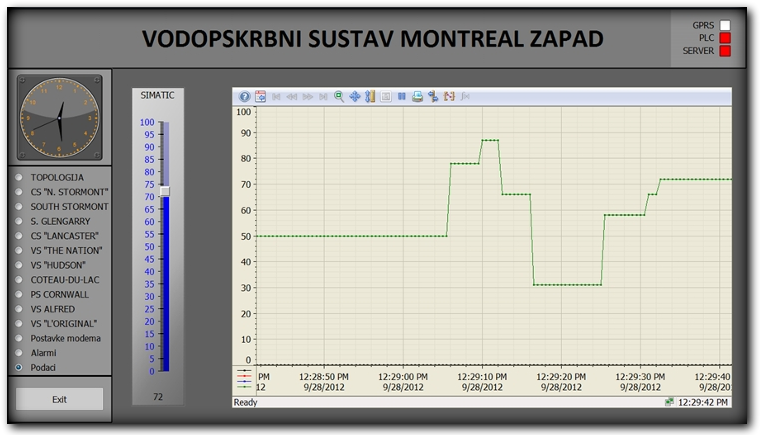
Task: Click slider scale value 100
Action: click(x=147, y=122)
